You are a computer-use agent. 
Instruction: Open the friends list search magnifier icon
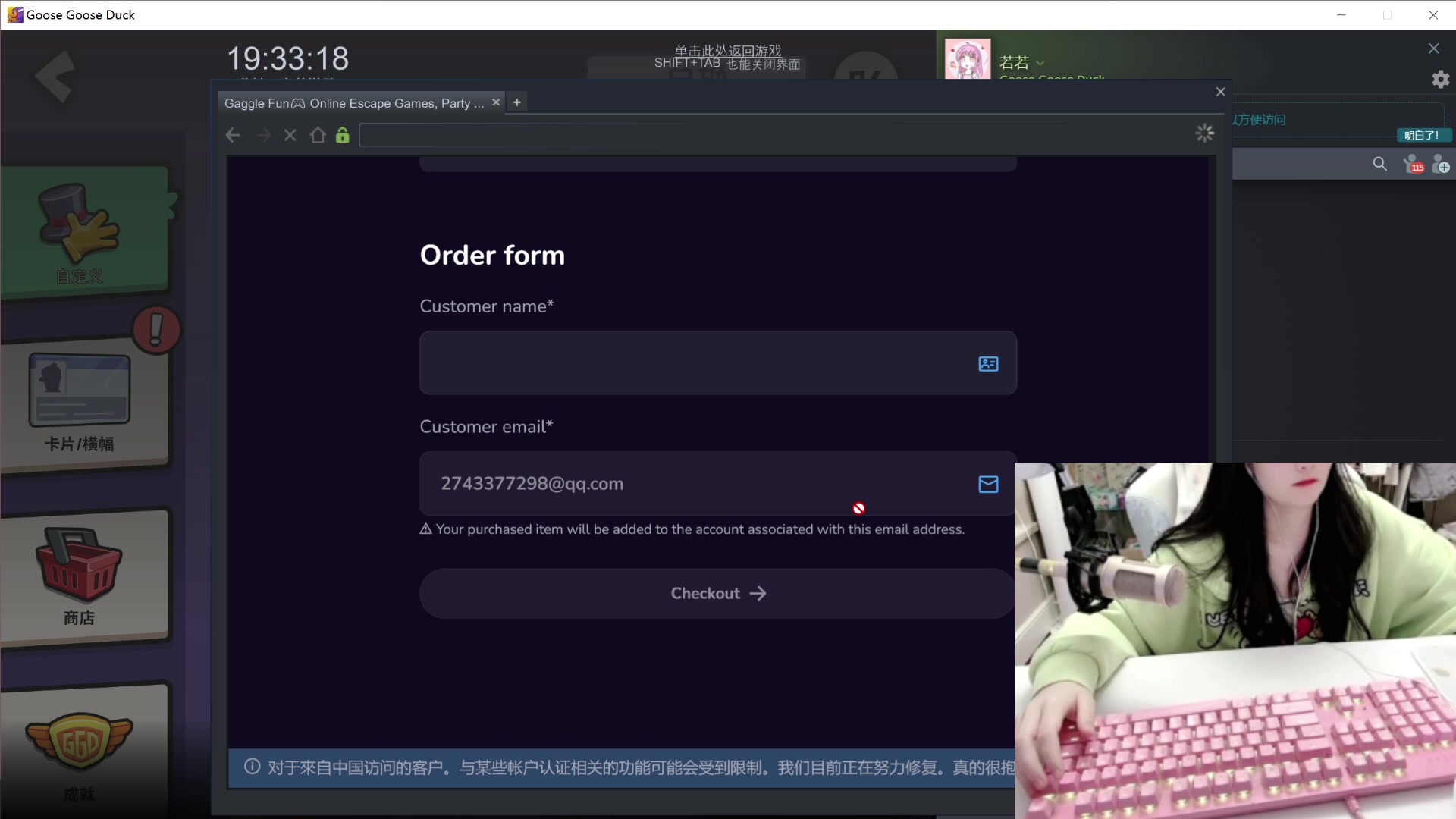tap(1379, 164)
